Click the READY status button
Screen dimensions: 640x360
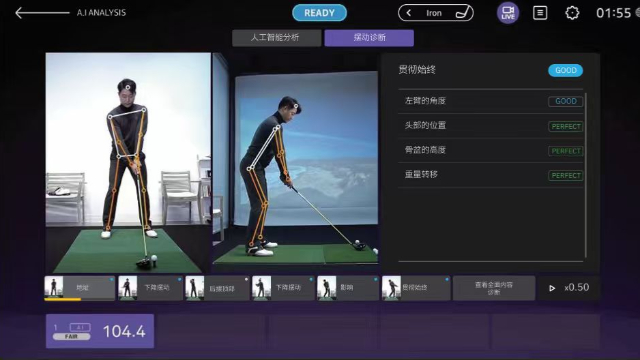click(x=320, y=13)
